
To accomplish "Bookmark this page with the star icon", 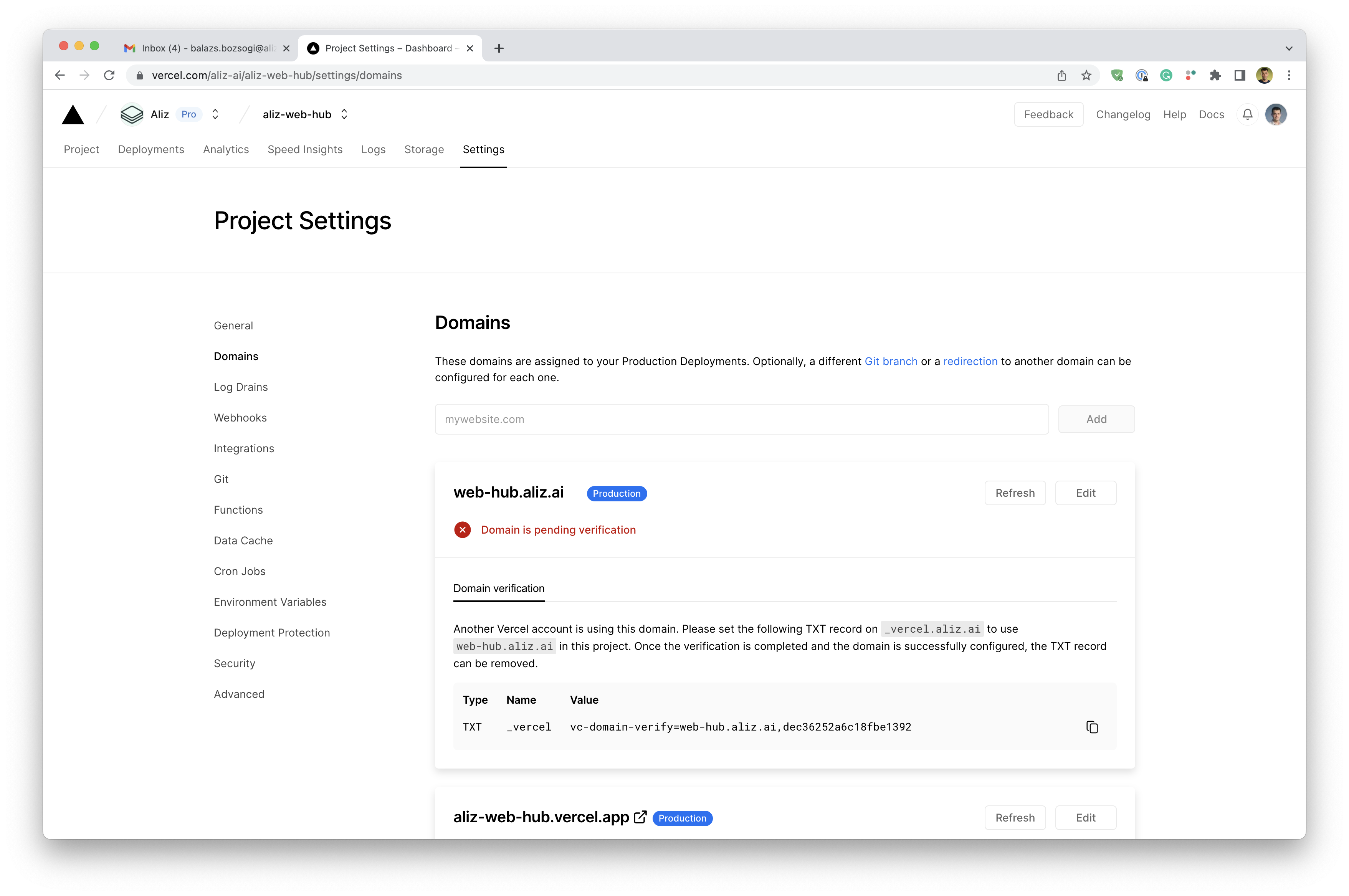I will coord(1086,75).
